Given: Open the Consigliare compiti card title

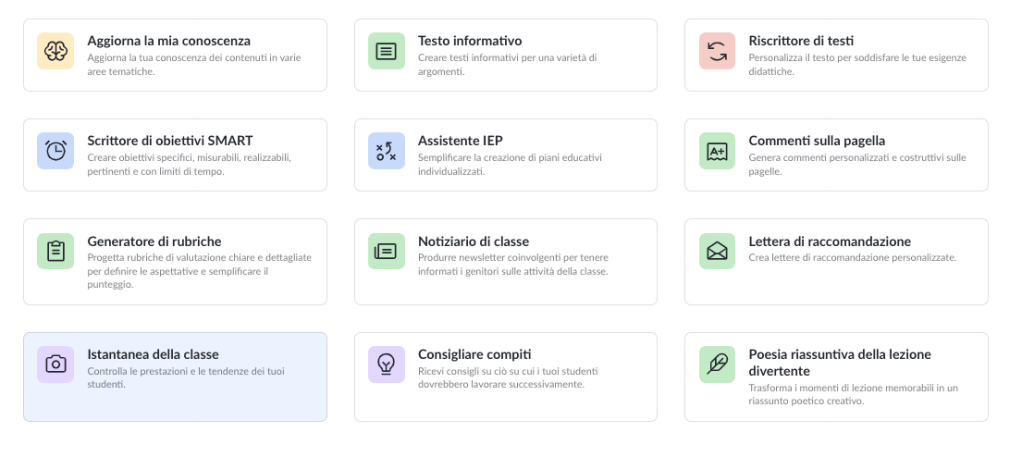Looking at the screenshot, I should (x=475, y=354).
